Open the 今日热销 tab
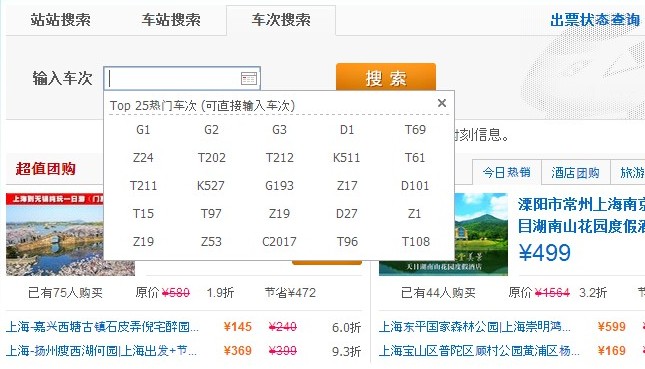645x369 pixels. pyautogui.click(x=507, y=172)
